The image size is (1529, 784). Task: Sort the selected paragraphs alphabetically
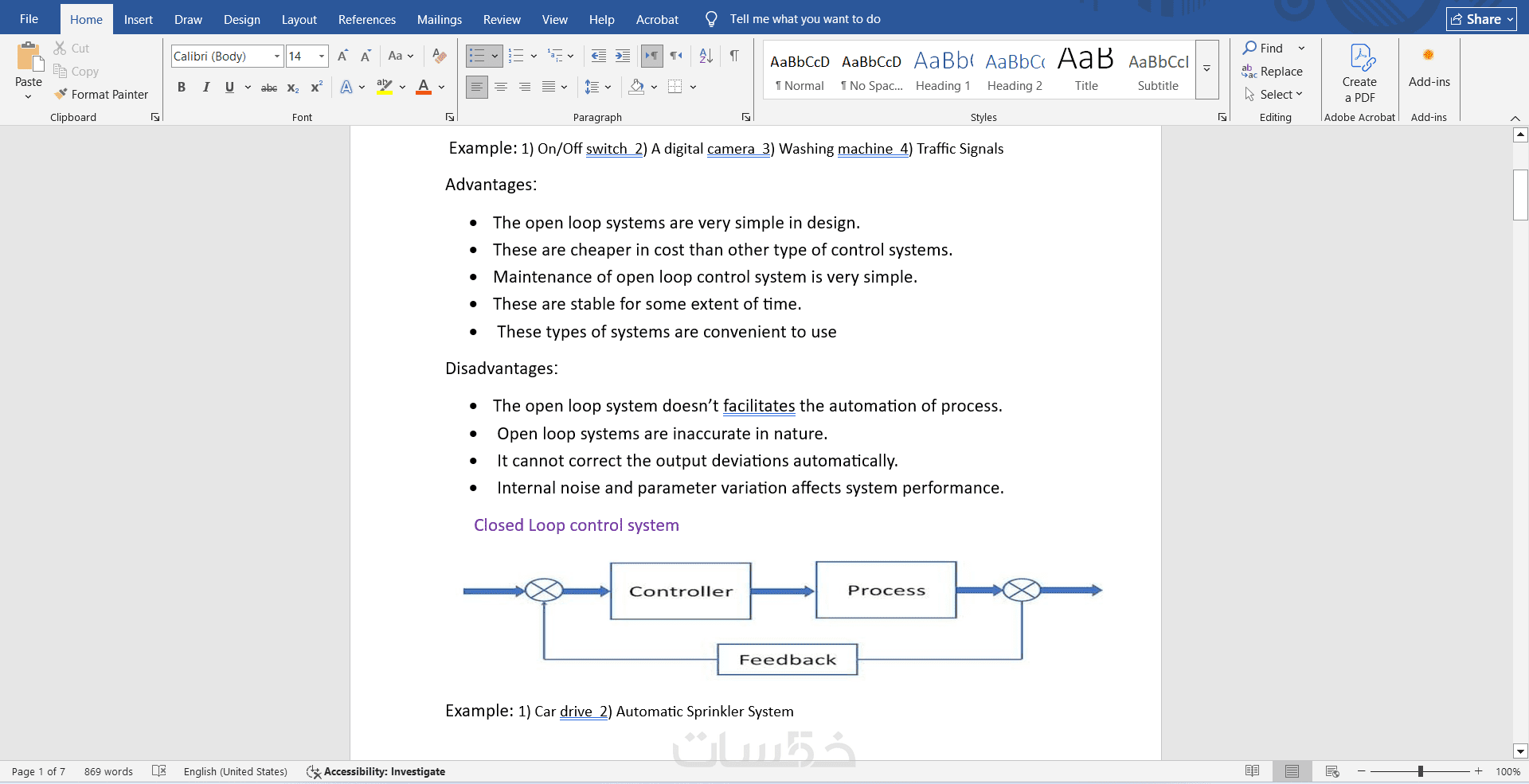pos(706,56)
